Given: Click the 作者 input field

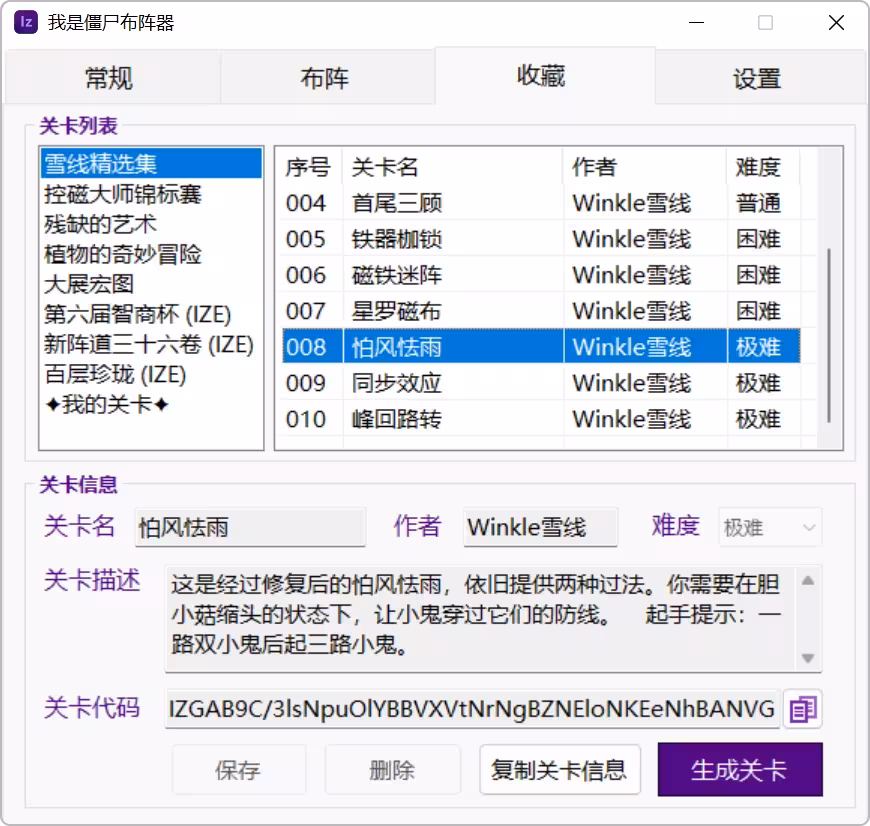Looking at the screenshot, I should click(540, 527).
